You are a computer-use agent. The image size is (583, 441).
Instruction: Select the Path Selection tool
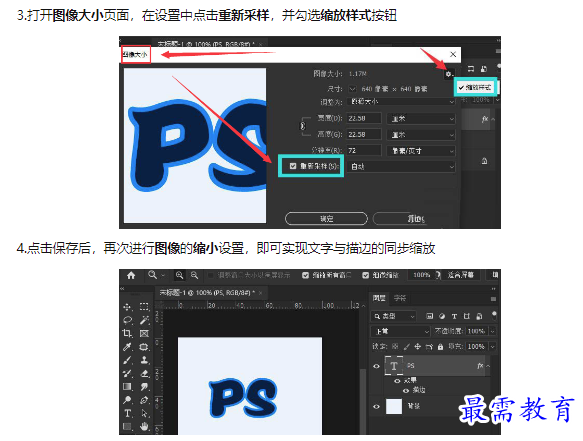tap(144, 413)
